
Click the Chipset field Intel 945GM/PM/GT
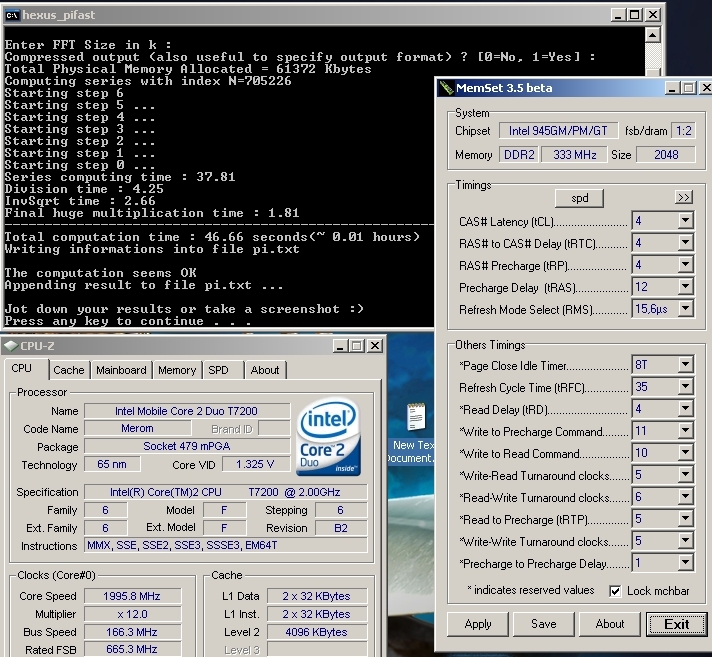point(558,131)
